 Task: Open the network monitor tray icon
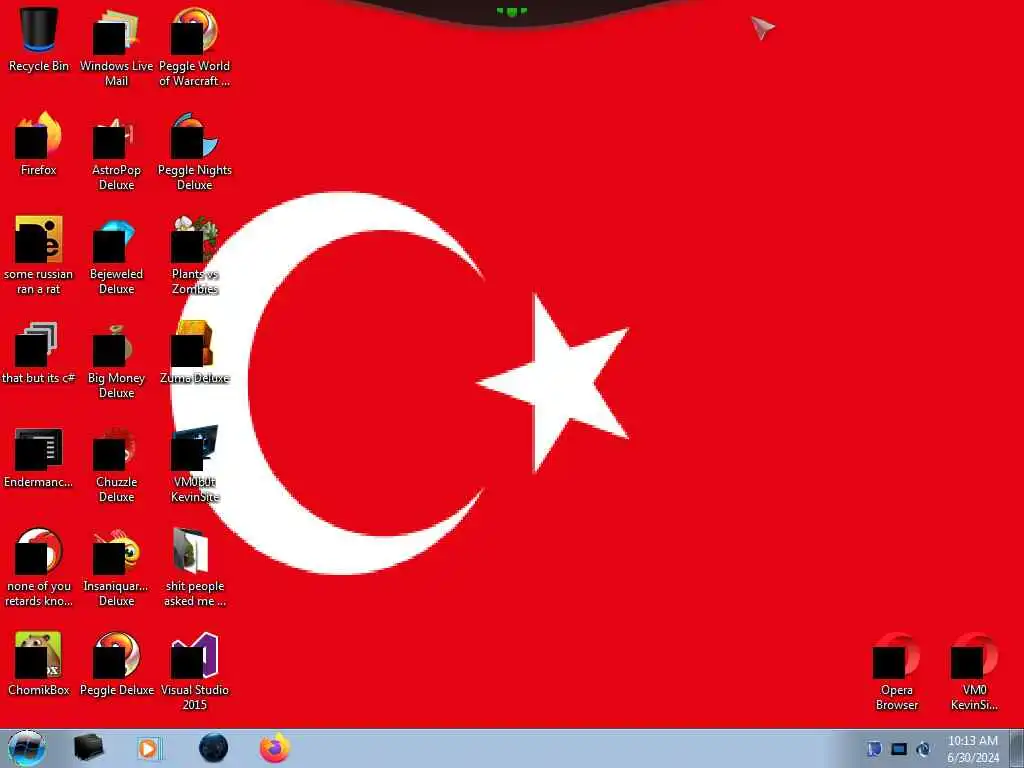point(899,749)
